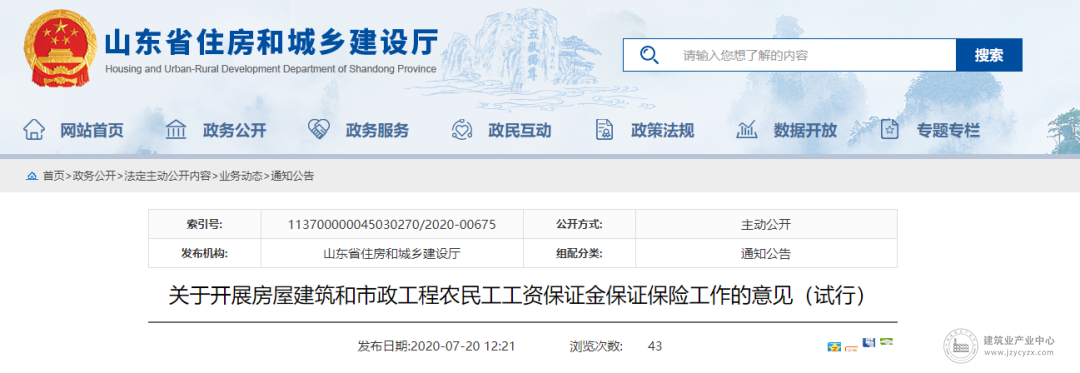Click the breadcrumb home icon
Screen dimensions: 1080x373
(32, 176)
